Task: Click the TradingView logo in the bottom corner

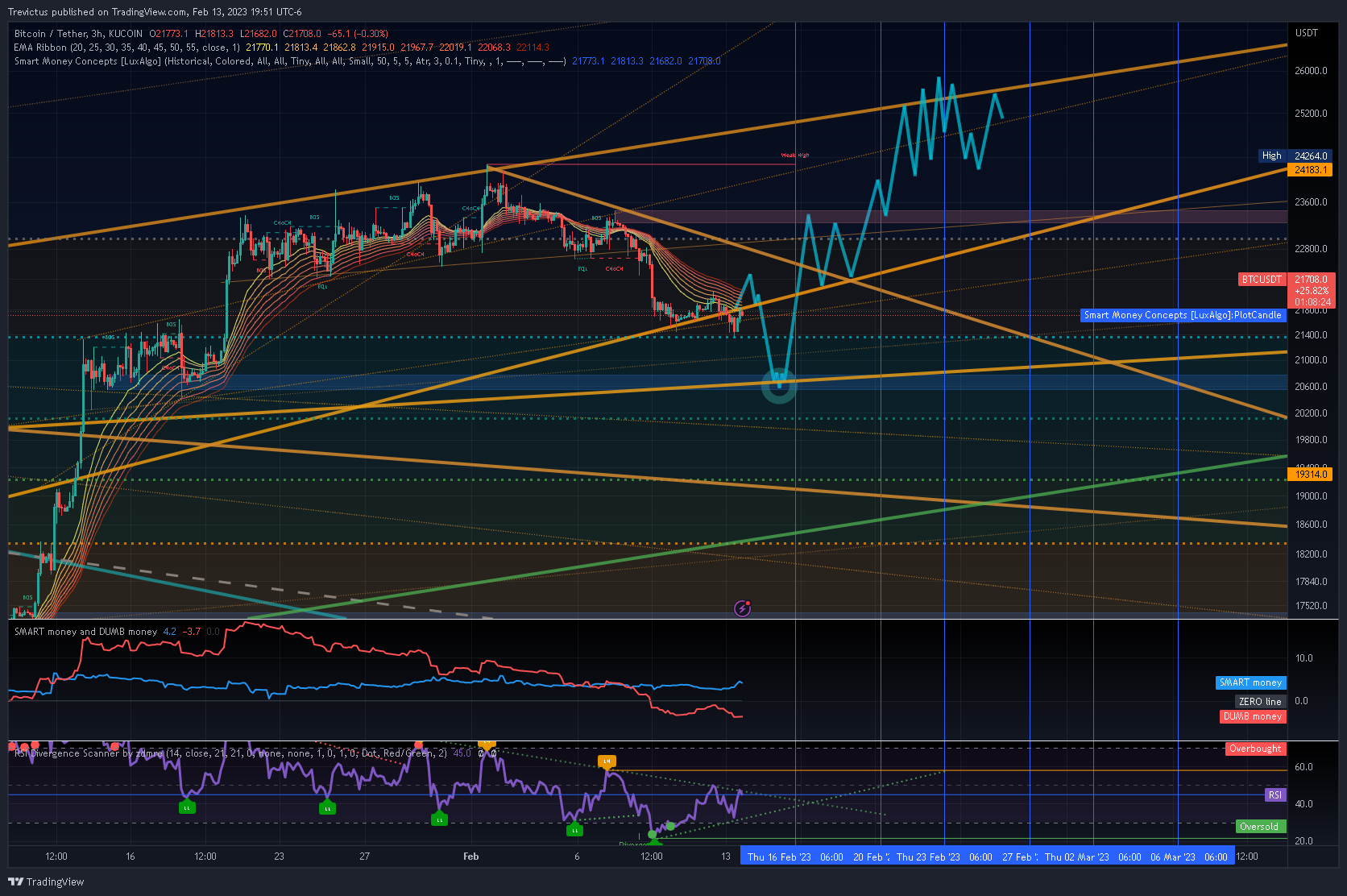Action: 46,881
